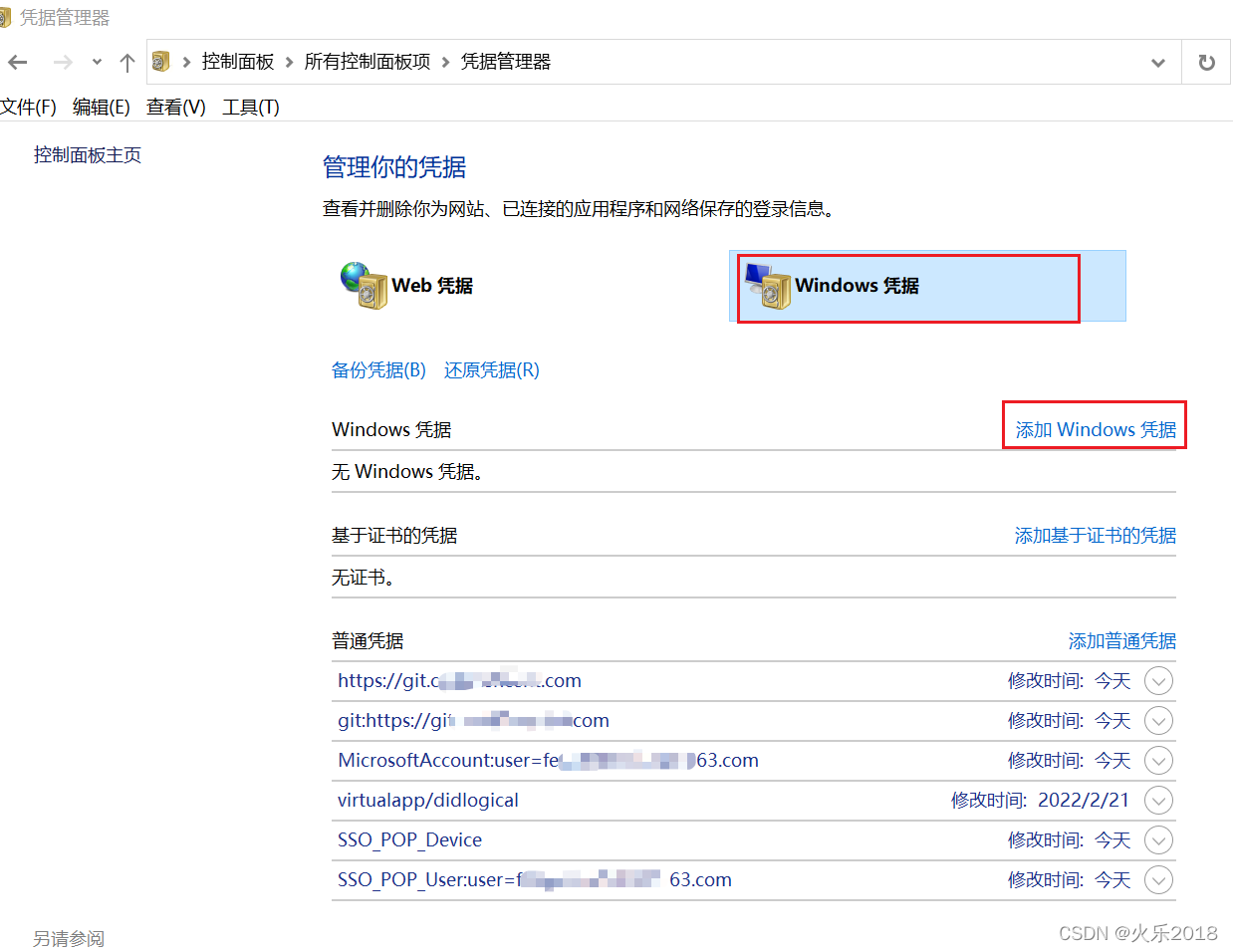The width and height of the screenshot is (1233, 952).
Task: Go to 控制面板主页
Action: (x=88, y=155)
